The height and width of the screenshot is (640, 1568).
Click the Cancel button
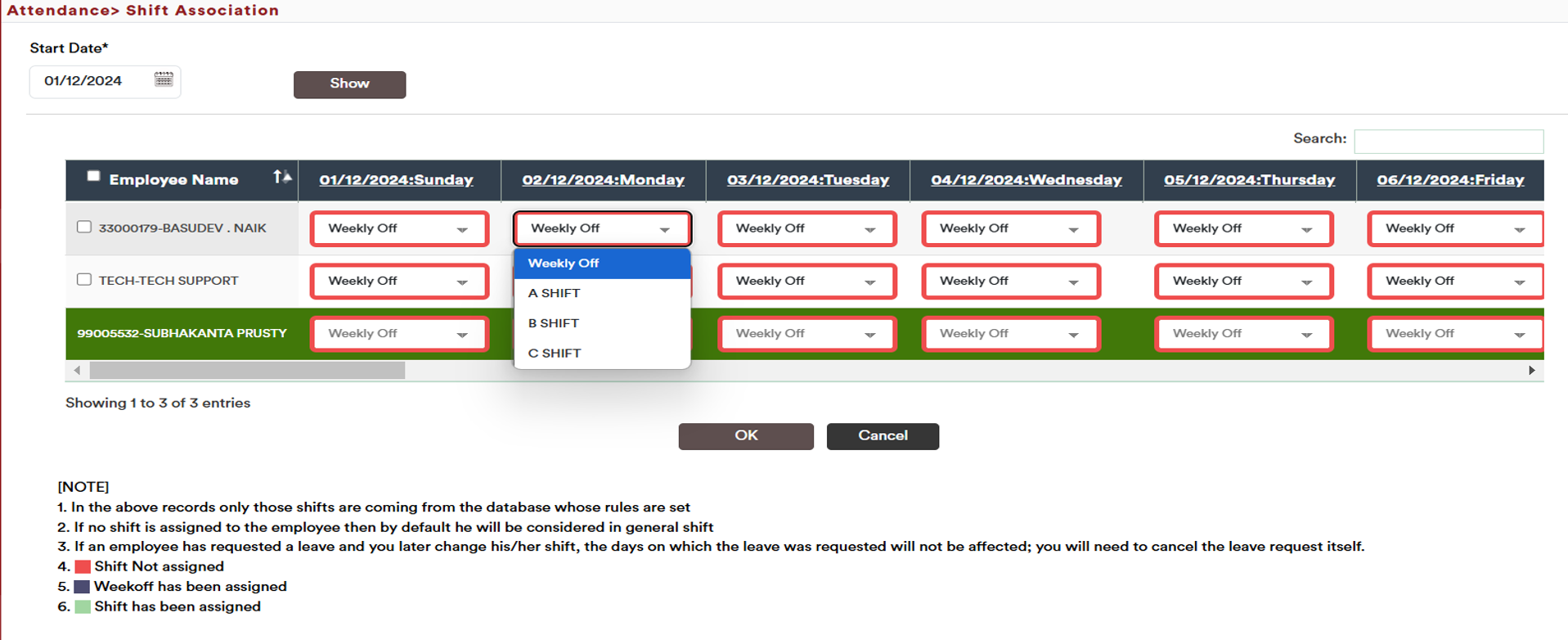883,436
